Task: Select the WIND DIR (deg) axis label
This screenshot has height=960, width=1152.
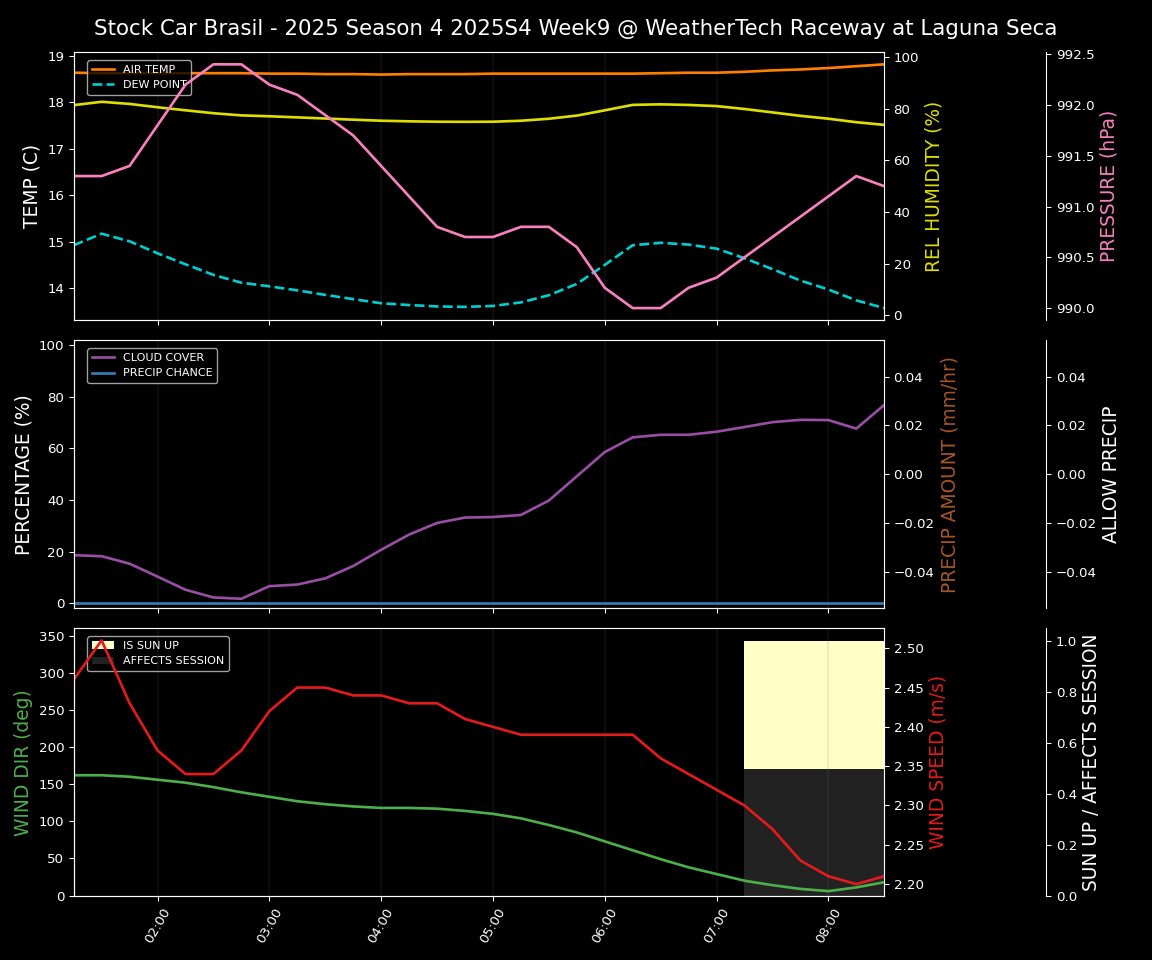Action: coord(22,762)
